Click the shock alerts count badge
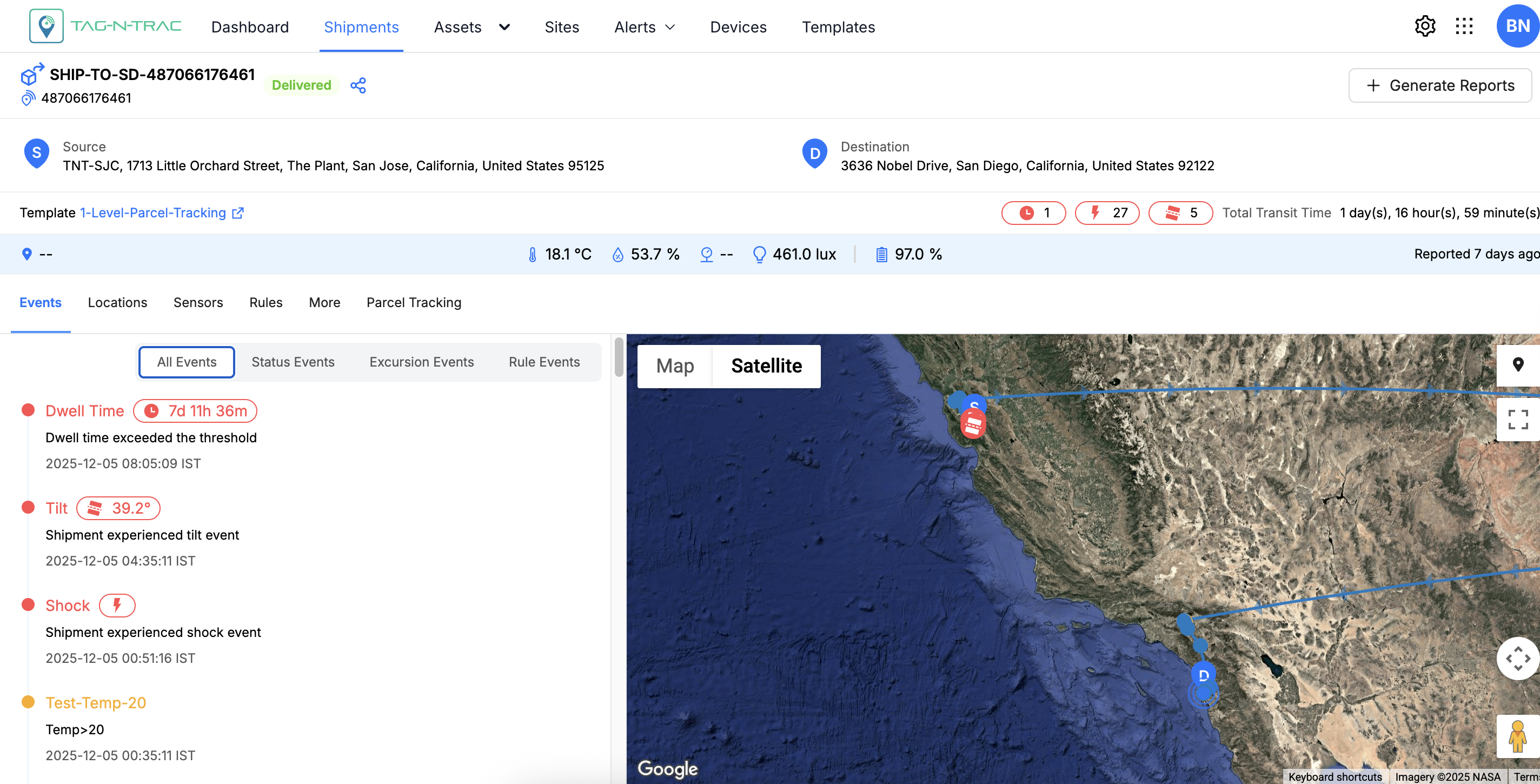1540x784 pixels. click(1106, 212)
